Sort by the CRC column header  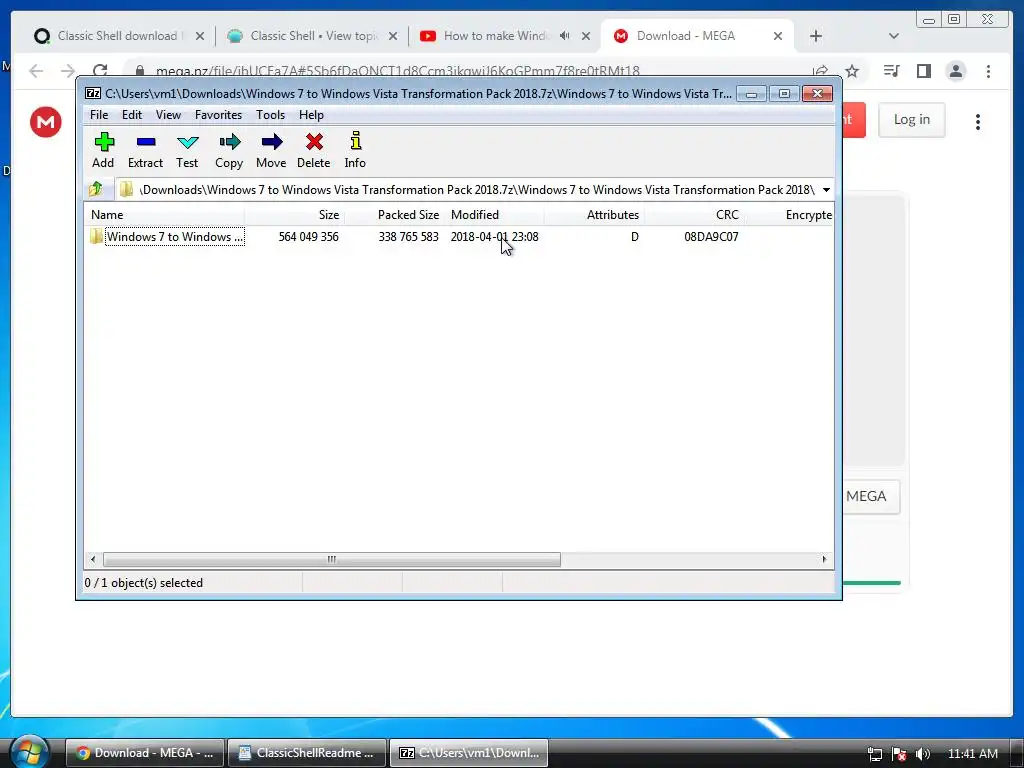click(694, 215)
